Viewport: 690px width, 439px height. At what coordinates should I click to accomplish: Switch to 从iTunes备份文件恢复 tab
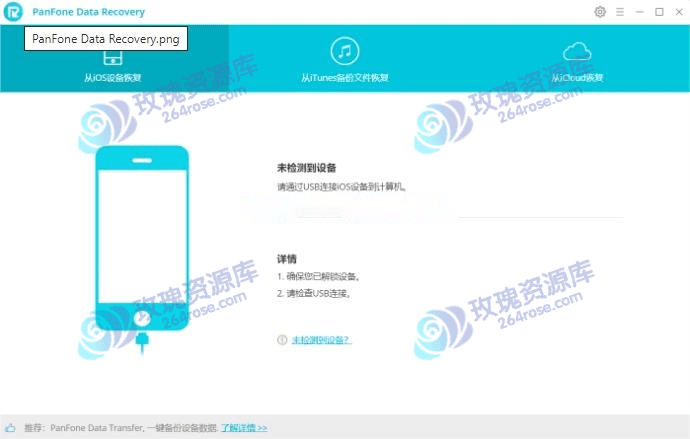[345, 59]
